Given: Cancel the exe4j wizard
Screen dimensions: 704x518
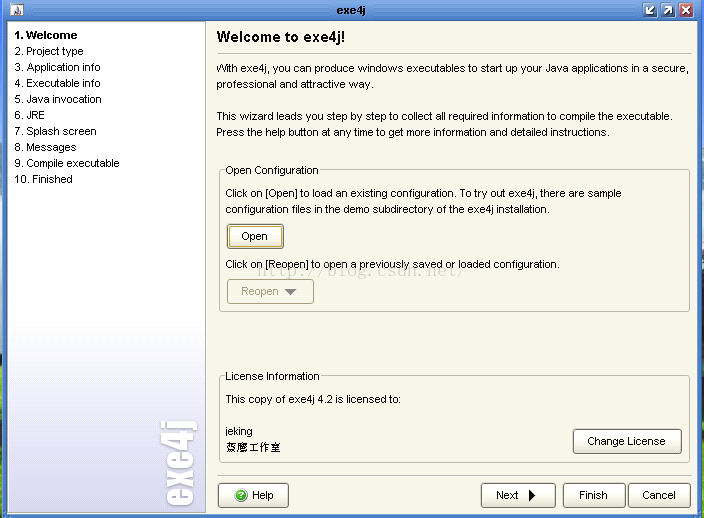Looking at the screenshot, I should click(659, 495).
